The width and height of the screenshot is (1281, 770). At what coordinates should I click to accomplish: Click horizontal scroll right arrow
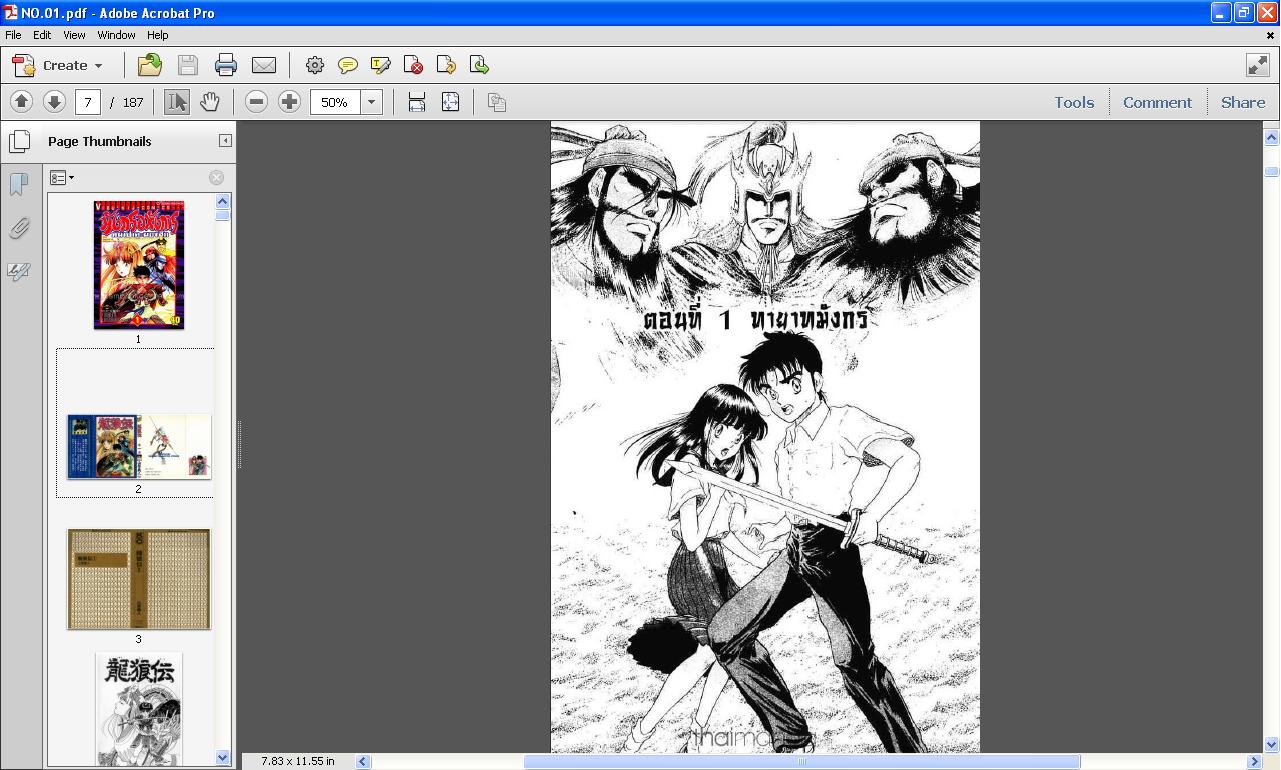pyautogui.click(x=1255, y=762)
